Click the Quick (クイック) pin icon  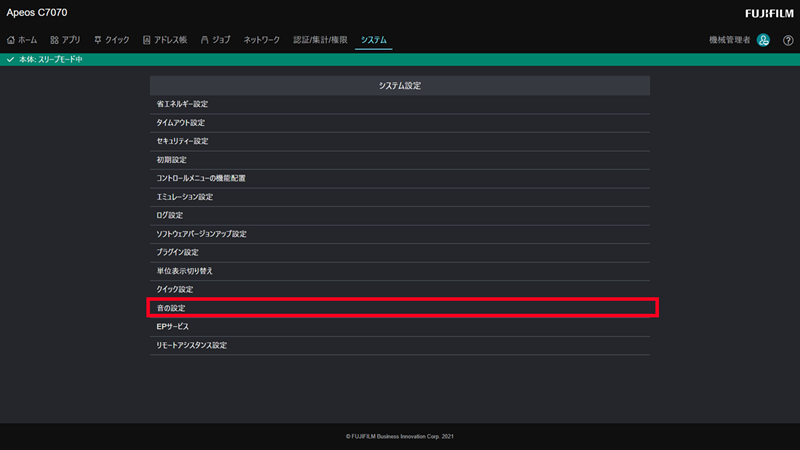(98, 40)
